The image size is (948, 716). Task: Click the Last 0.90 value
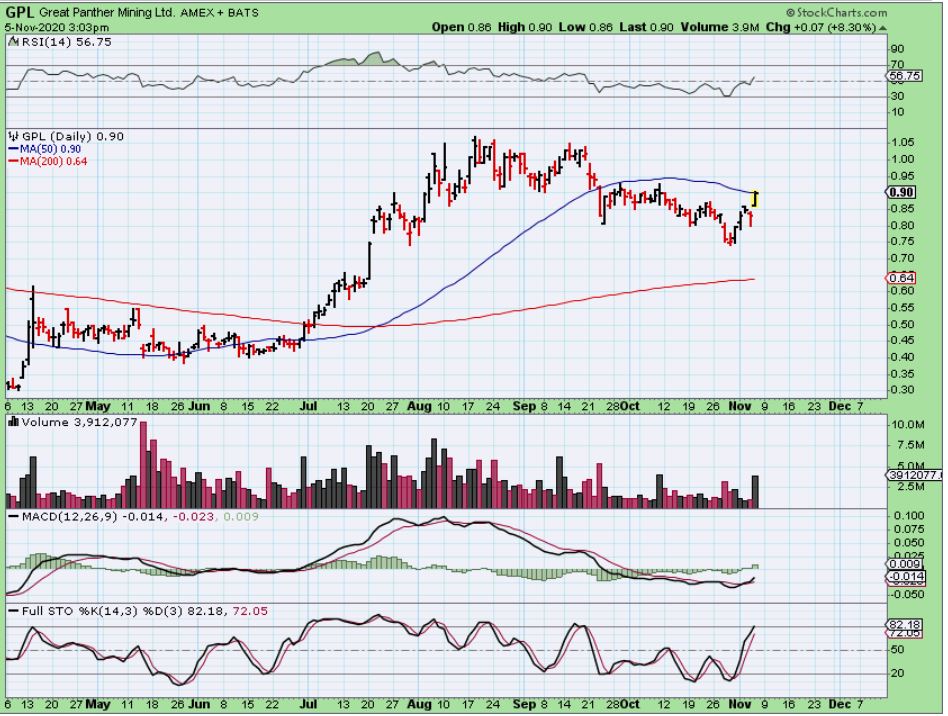(x=646, y=27)
